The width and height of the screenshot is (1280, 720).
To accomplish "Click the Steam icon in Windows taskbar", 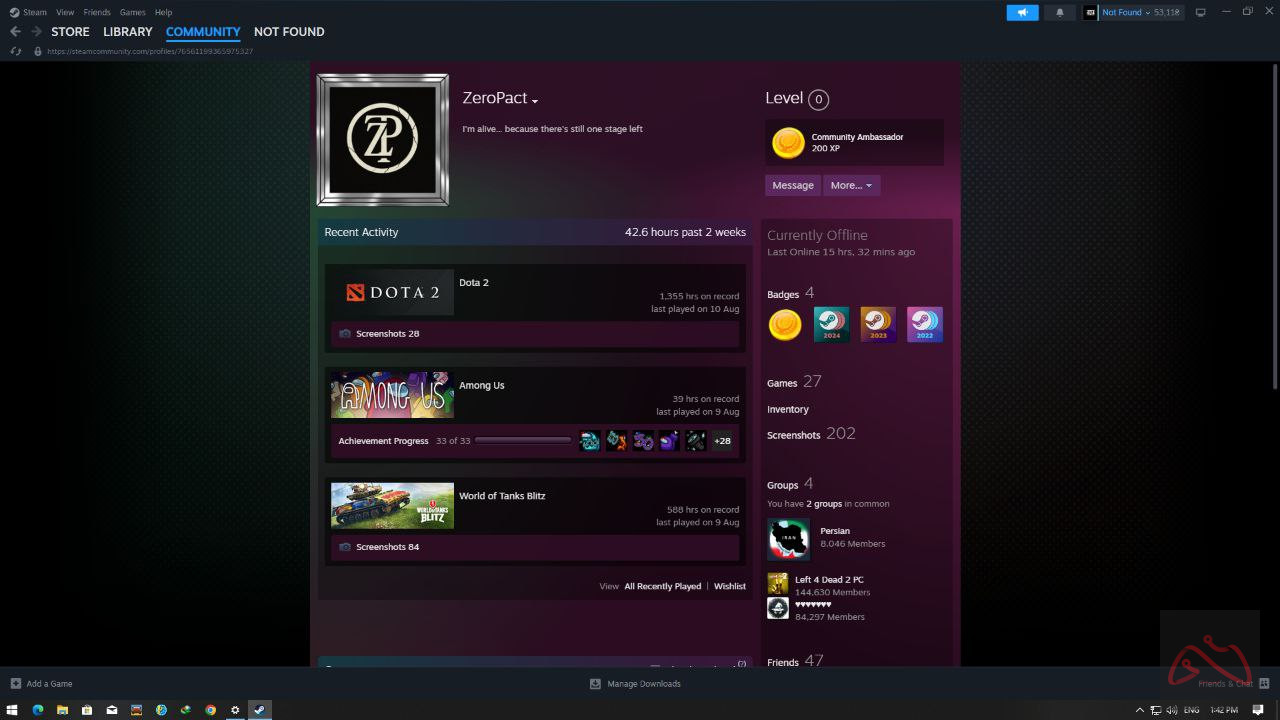I will [259, 710].
